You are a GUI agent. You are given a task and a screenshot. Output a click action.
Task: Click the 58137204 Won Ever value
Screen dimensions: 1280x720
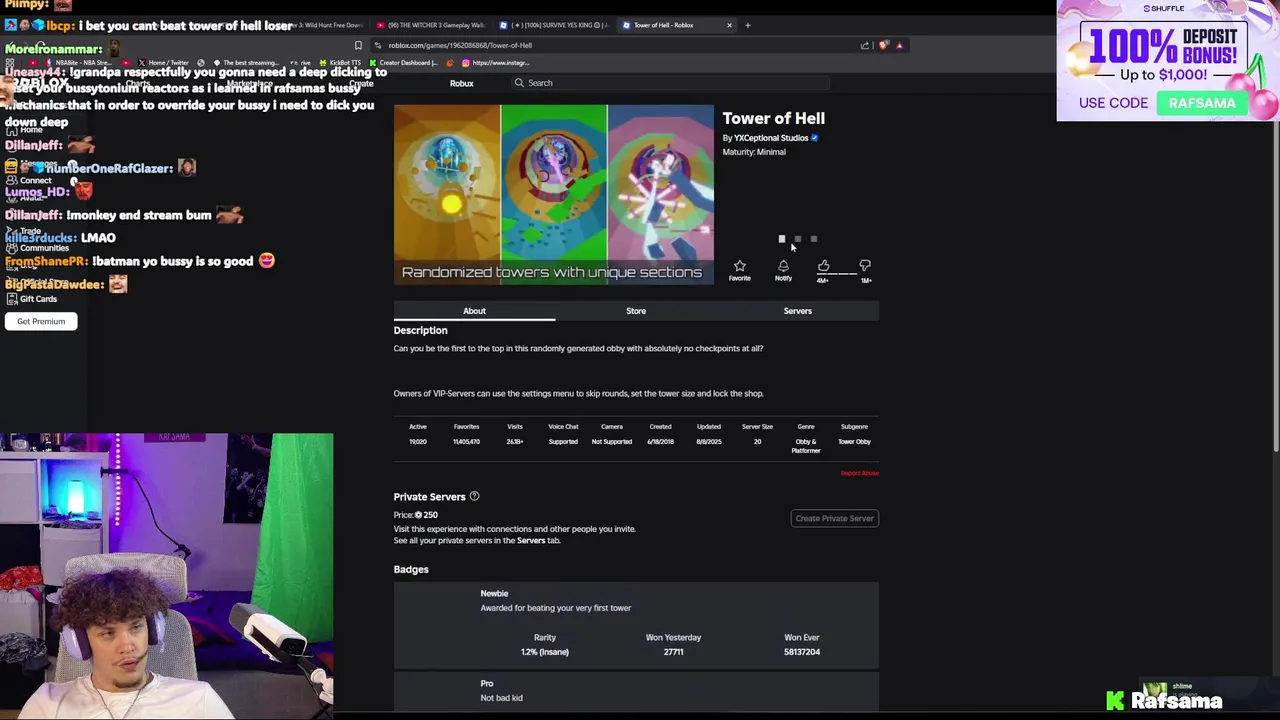coord(802,652)
